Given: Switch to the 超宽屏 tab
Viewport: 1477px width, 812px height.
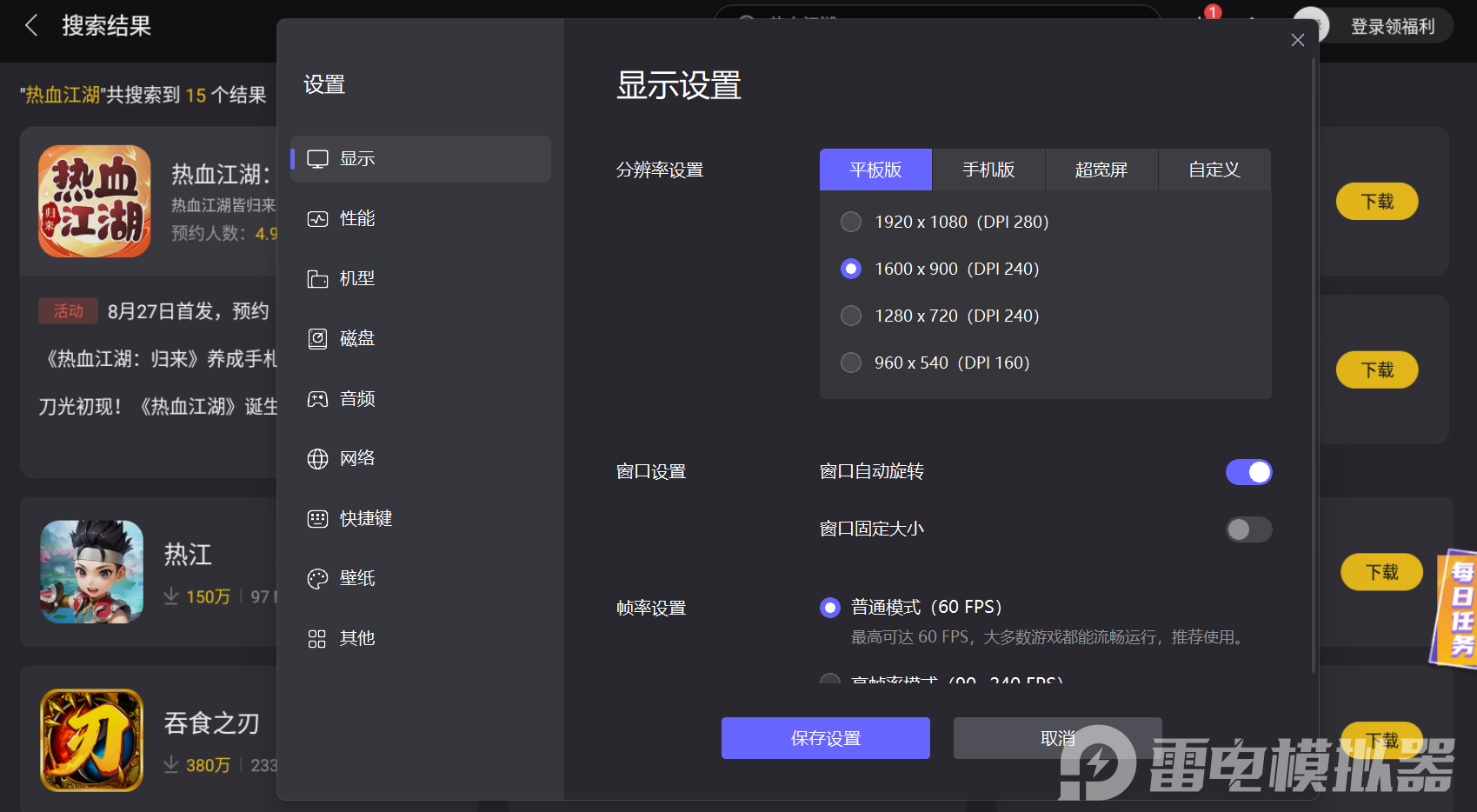Looking at the screenshot, I should (1101, 170).
